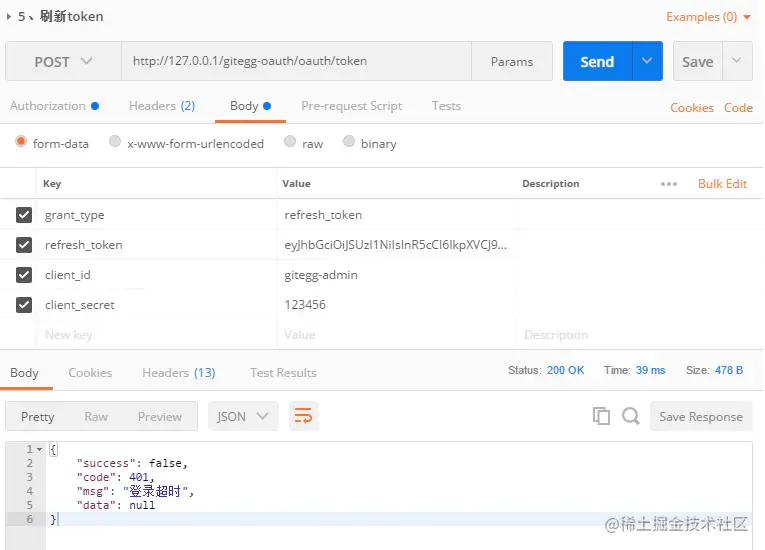
Task: Click the request URL field
Action: click(x=297, y=61)
